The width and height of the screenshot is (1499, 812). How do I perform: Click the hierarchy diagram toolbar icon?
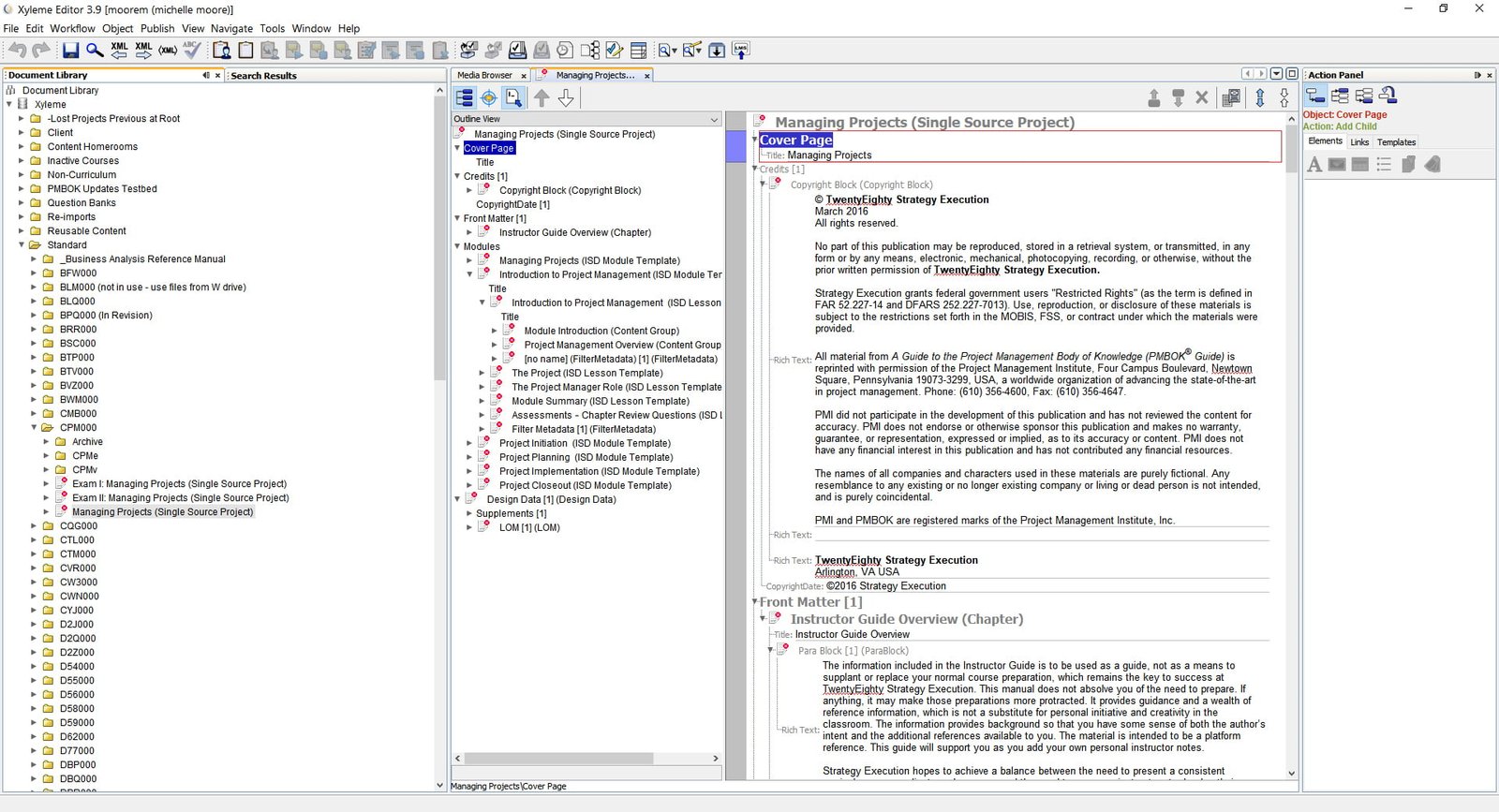pos(590,51)
